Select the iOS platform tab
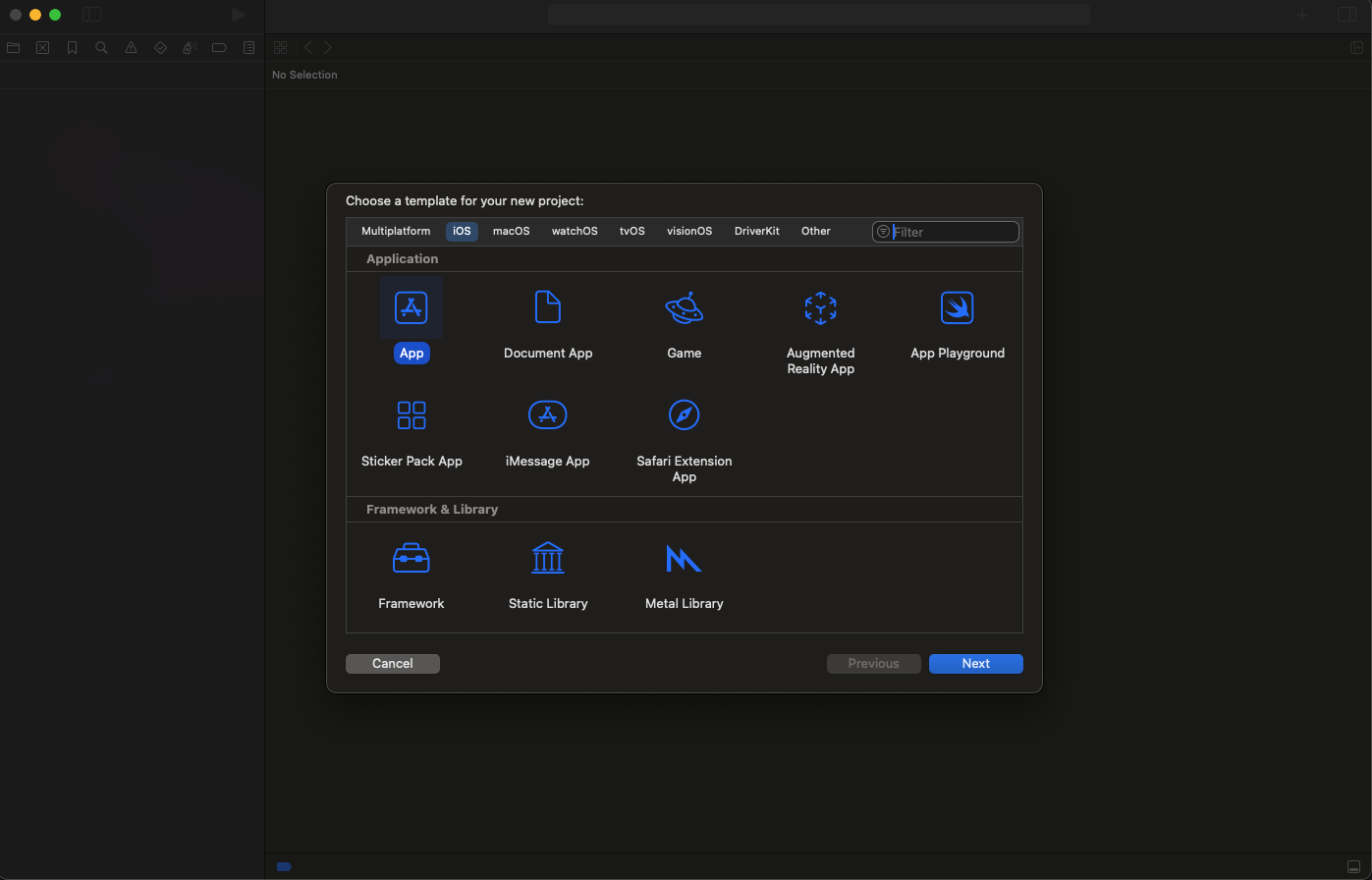Screen dimensions: 1372x880 click(462, 232)
